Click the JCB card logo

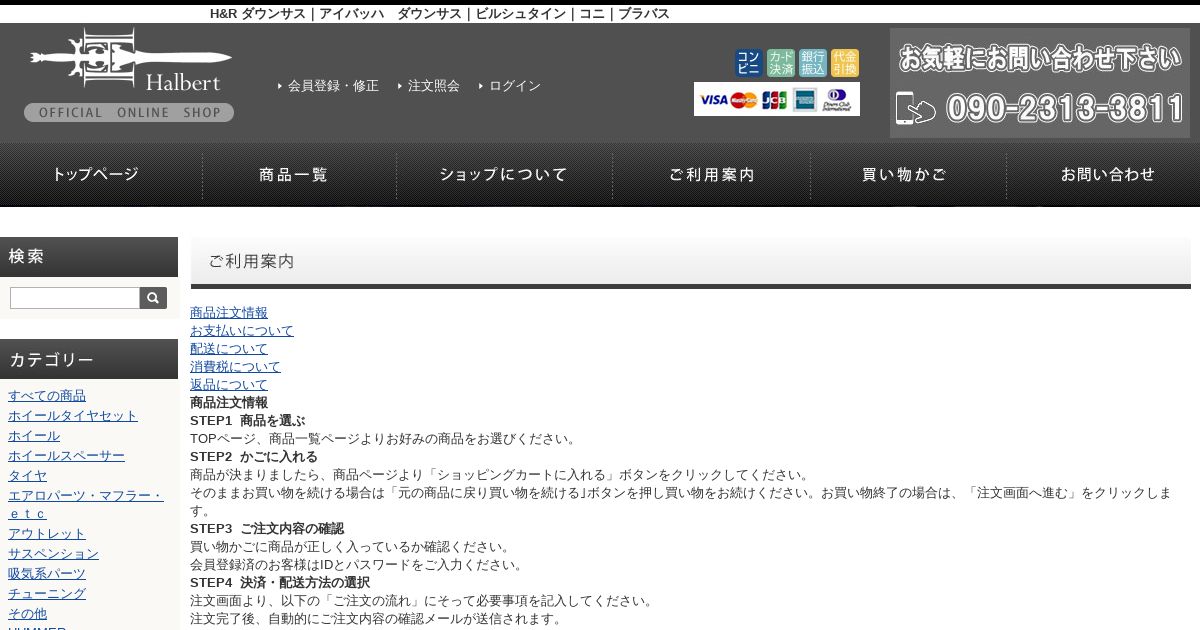[x=774, y=100]
